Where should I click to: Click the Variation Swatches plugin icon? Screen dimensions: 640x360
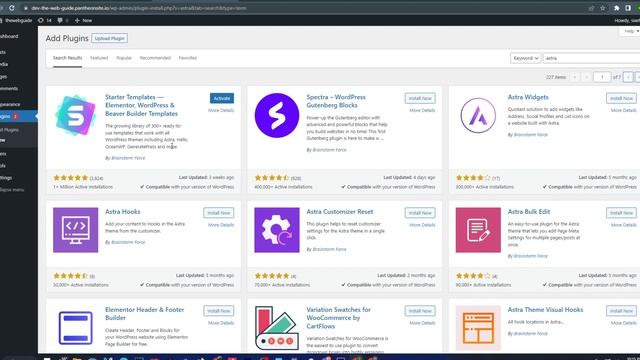point(277,328)
